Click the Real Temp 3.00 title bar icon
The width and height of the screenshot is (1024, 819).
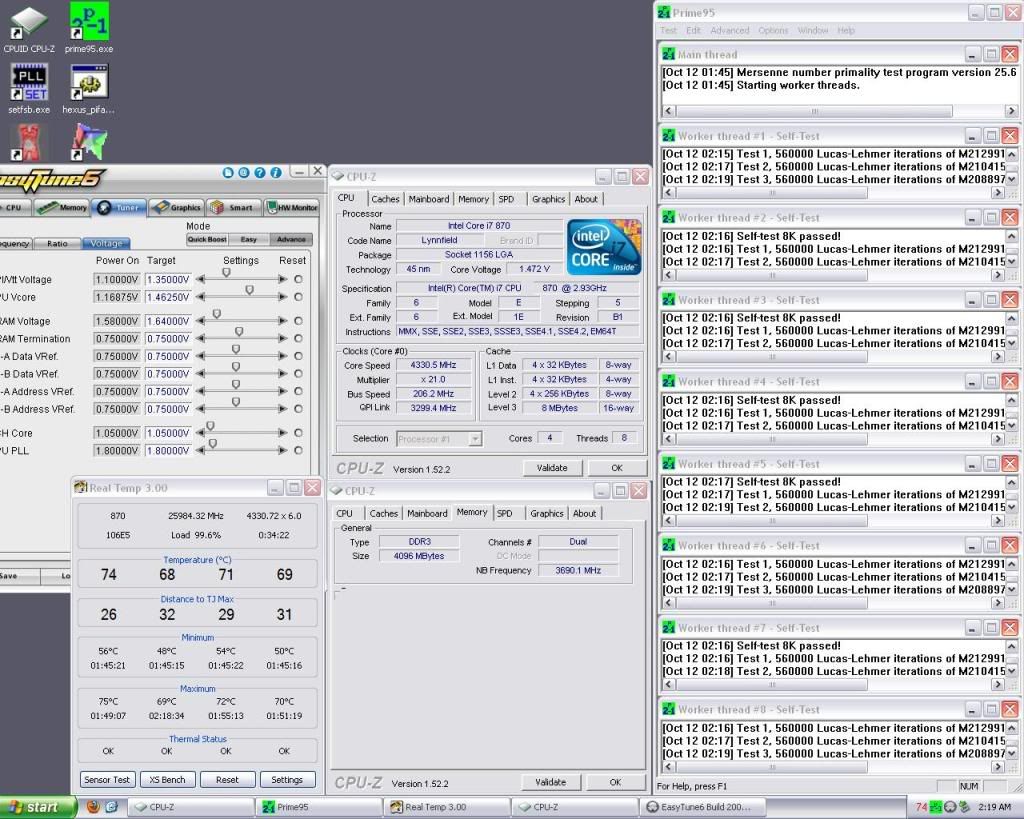coord(81,487)
